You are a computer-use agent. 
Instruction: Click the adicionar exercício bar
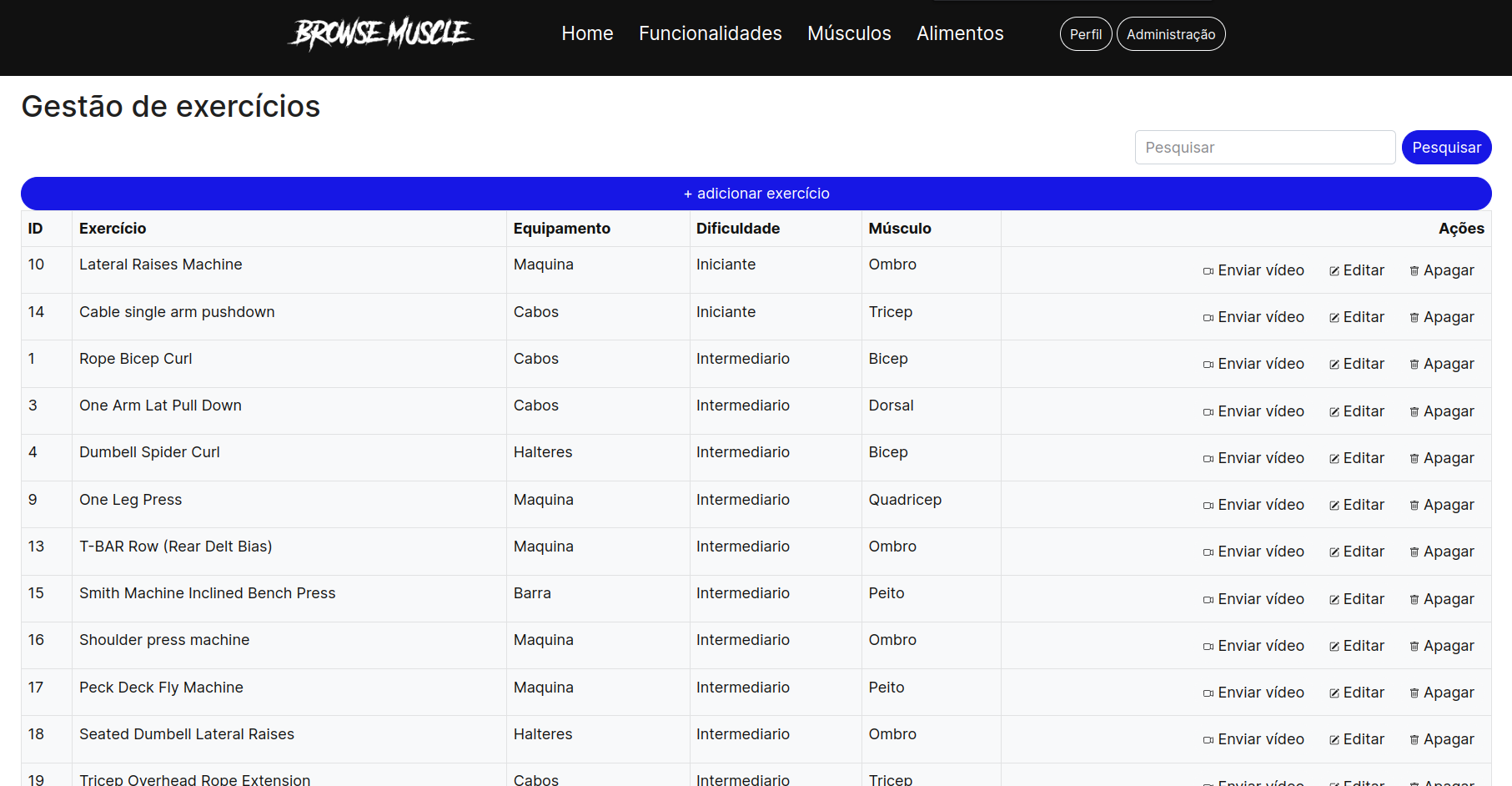(756, 194)
